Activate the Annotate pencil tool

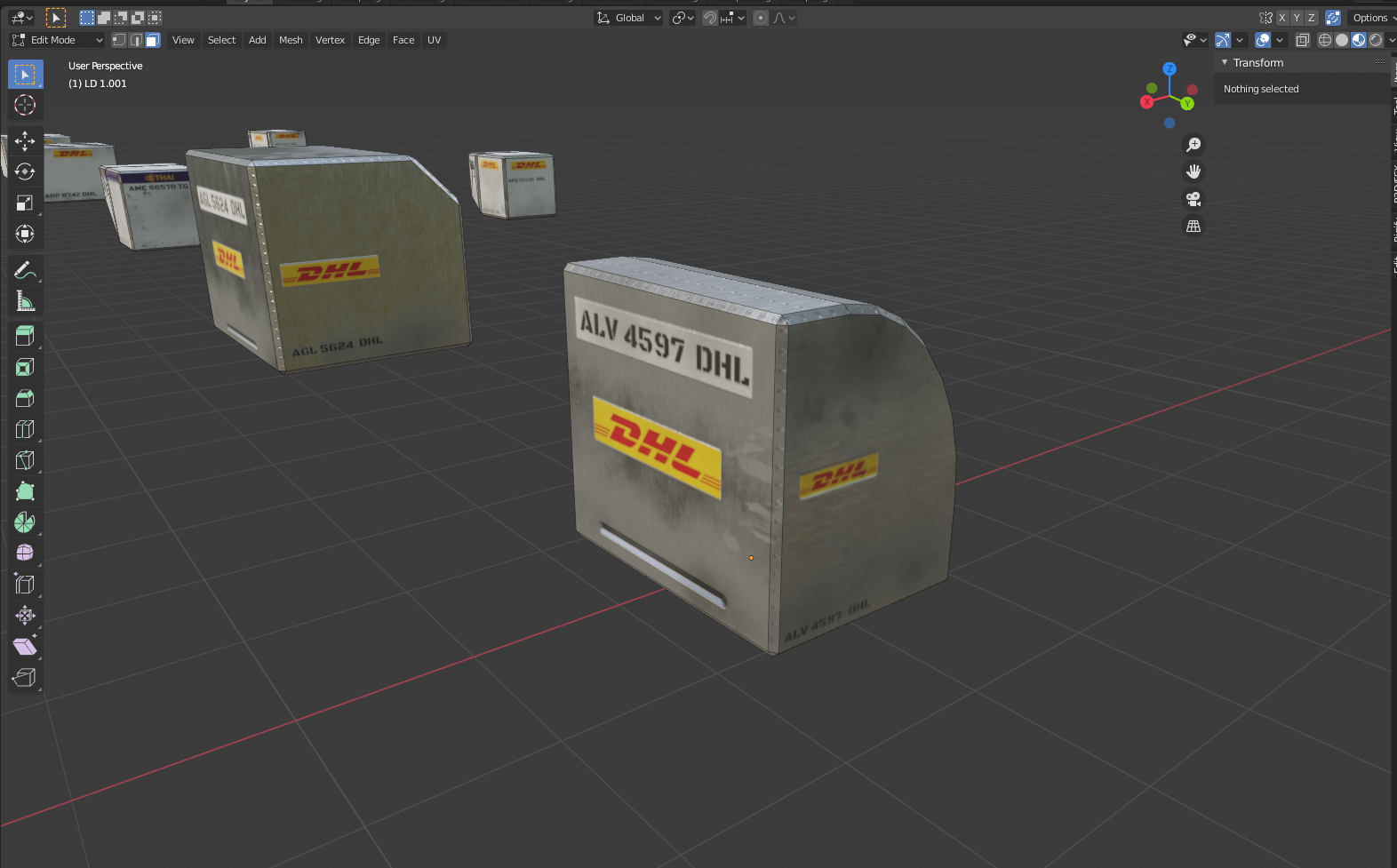point(25,270)
